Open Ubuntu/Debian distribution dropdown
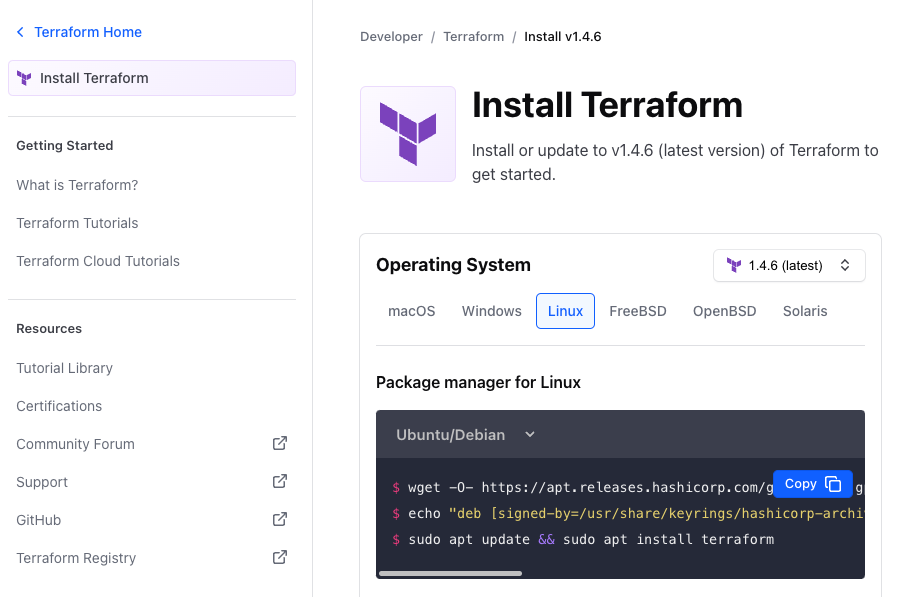This screenshot has height=597, width=907. [x=466, y=434]
